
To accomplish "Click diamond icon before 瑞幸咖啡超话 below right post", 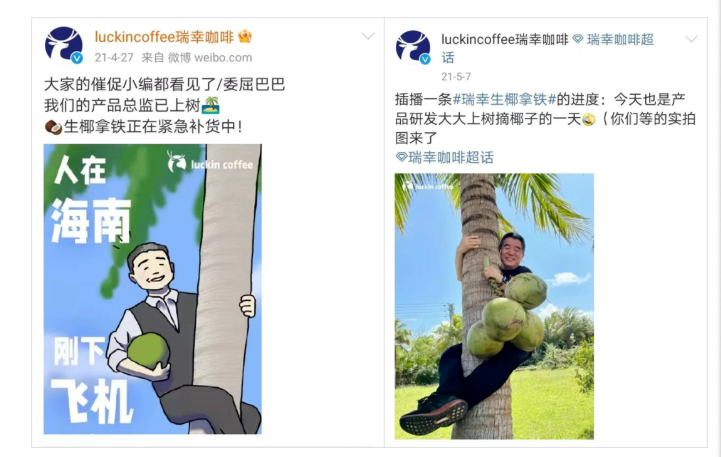I will click(401, 158).
